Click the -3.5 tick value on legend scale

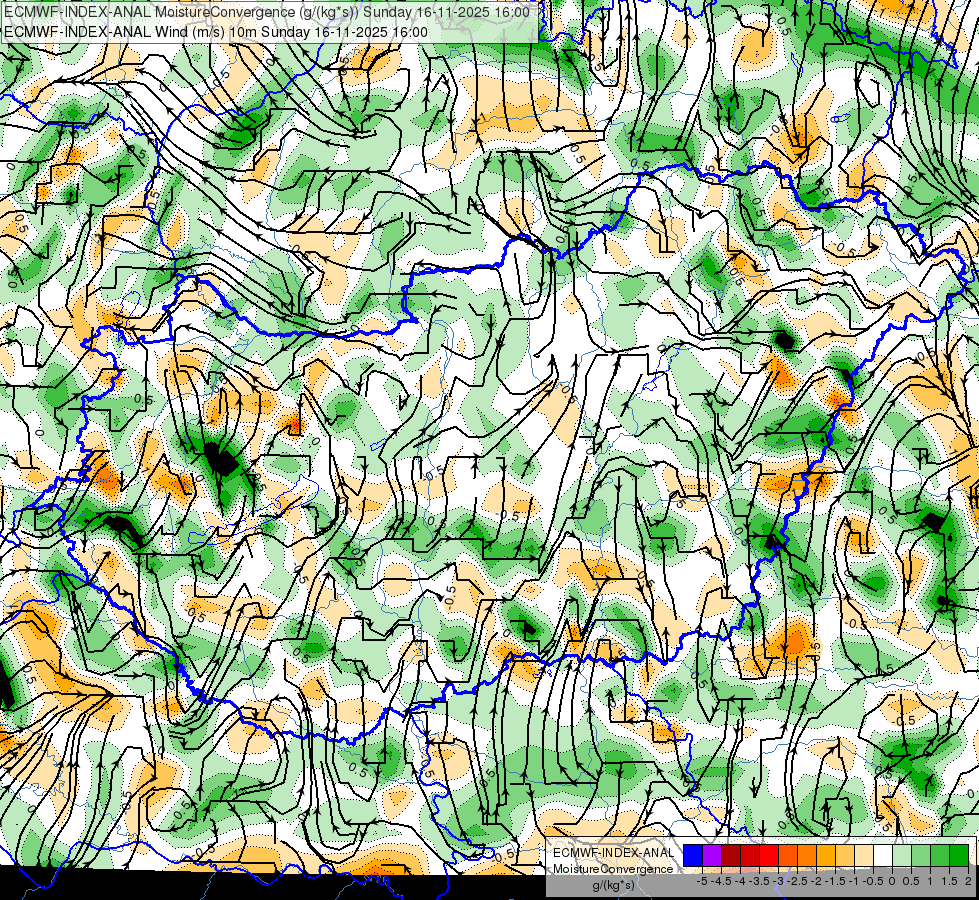(x=759, y=881)
